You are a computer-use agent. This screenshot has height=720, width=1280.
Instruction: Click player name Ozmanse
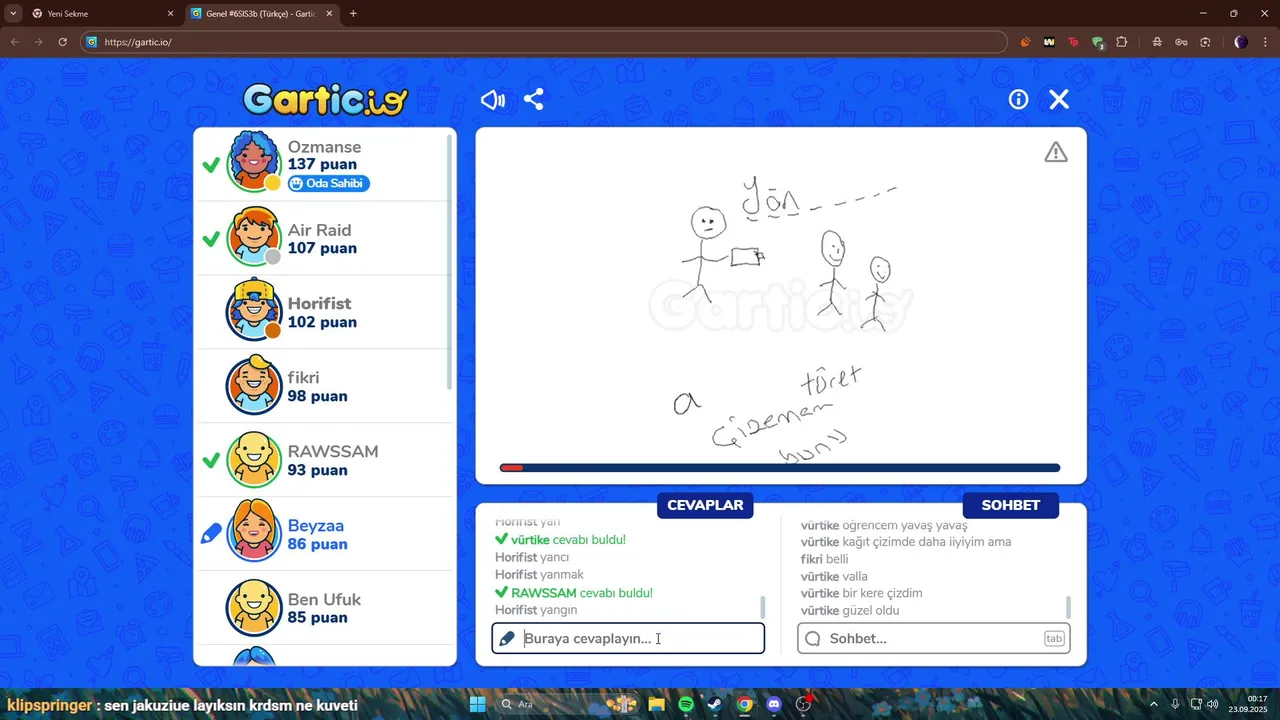click(324, 147)
